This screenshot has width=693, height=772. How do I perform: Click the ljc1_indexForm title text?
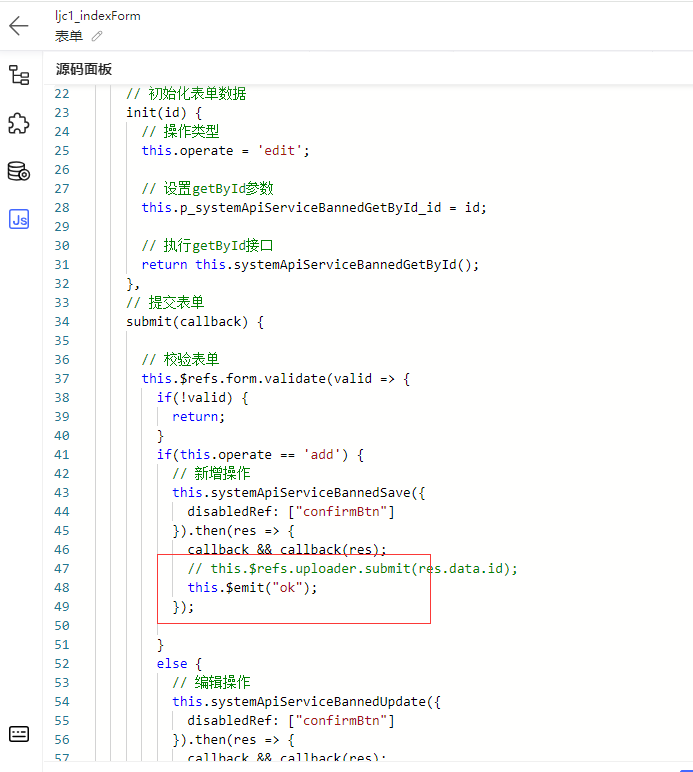point(97,16)
